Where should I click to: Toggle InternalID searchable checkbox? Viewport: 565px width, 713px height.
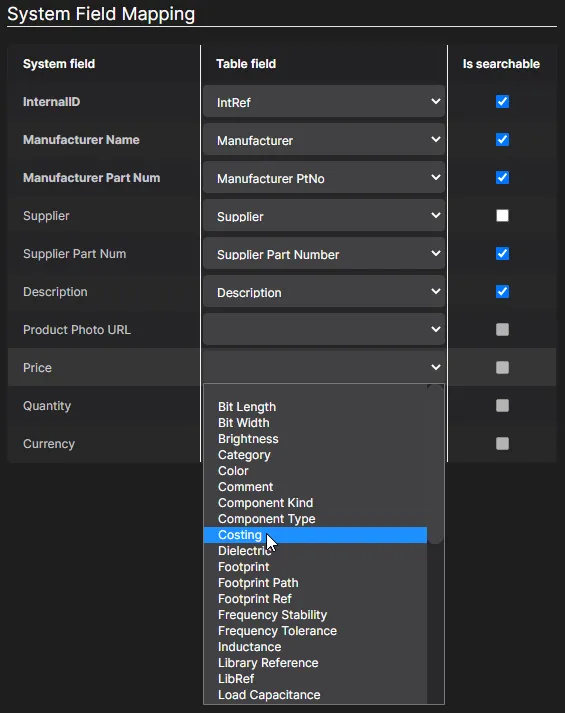(502, 101)
